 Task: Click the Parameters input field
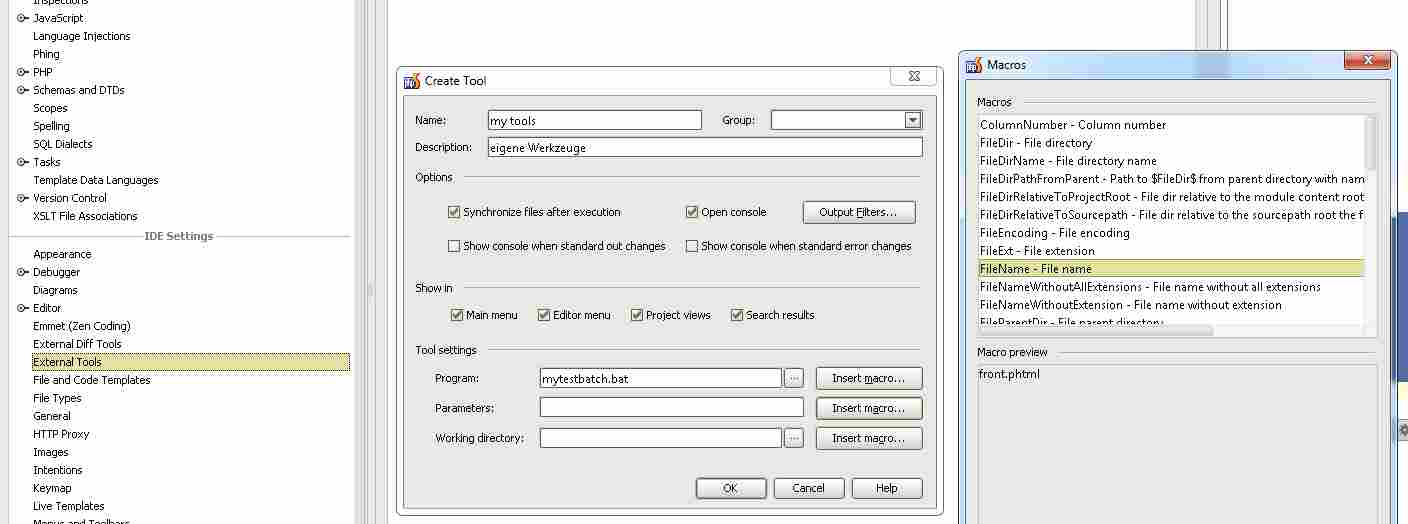point(672,408)
